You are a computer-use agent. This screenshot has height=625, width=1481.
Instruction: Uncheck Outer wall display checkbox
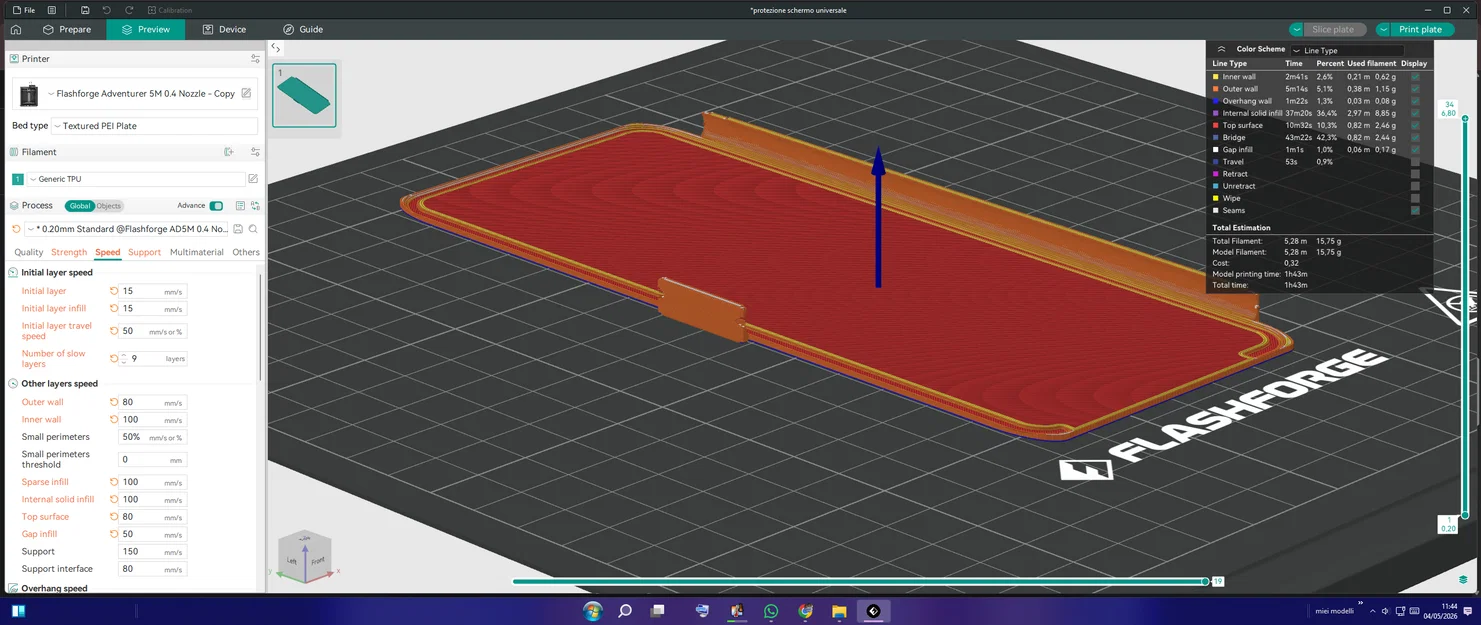point(1415,89)
